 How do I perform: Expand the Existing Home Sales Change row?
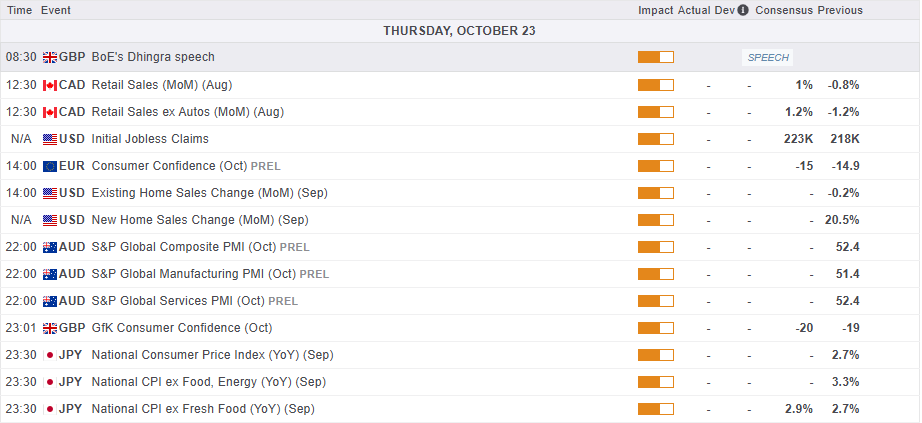click(209, 193)
